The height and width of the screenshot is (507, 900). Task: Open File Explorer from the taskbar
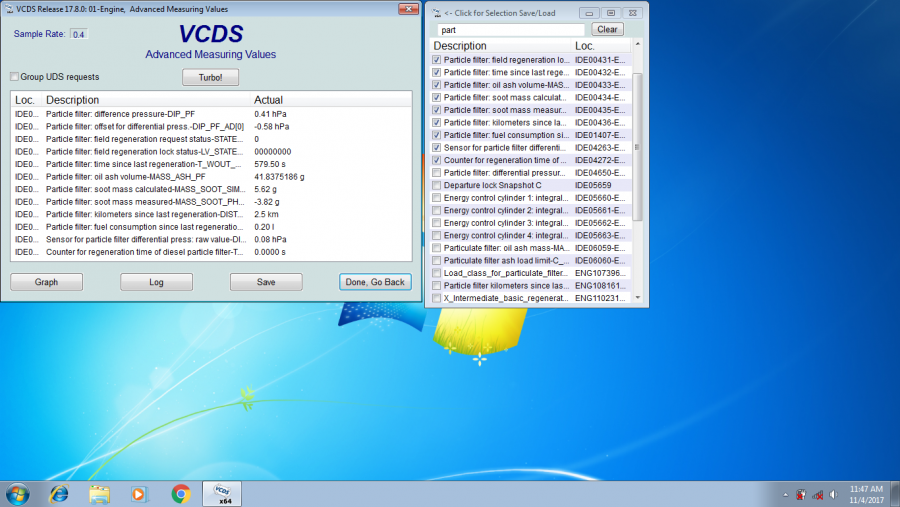[x=99, y=493]
